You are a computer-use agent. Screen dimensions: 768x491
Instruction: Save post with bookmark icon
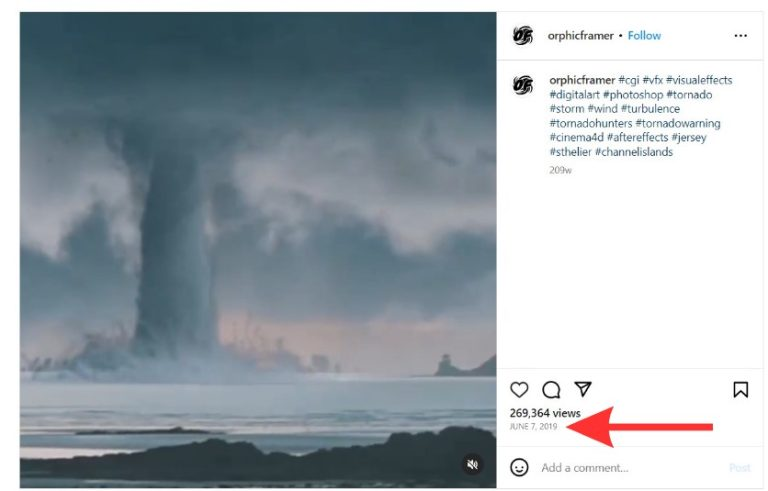click(x=740, y=390)
